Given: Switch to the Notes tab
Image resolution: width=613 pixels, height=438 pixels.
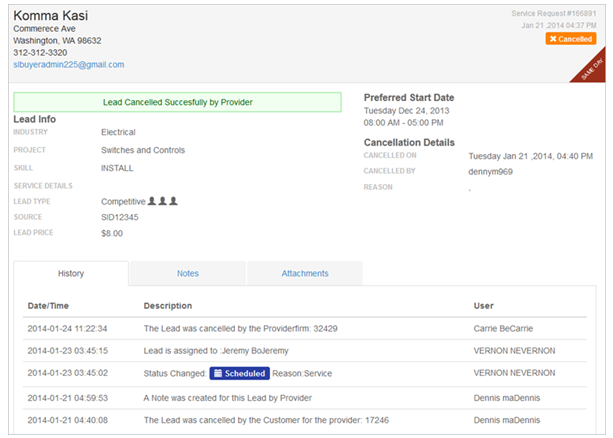Looking at the screenshot, I should click(x=187, y=273).
